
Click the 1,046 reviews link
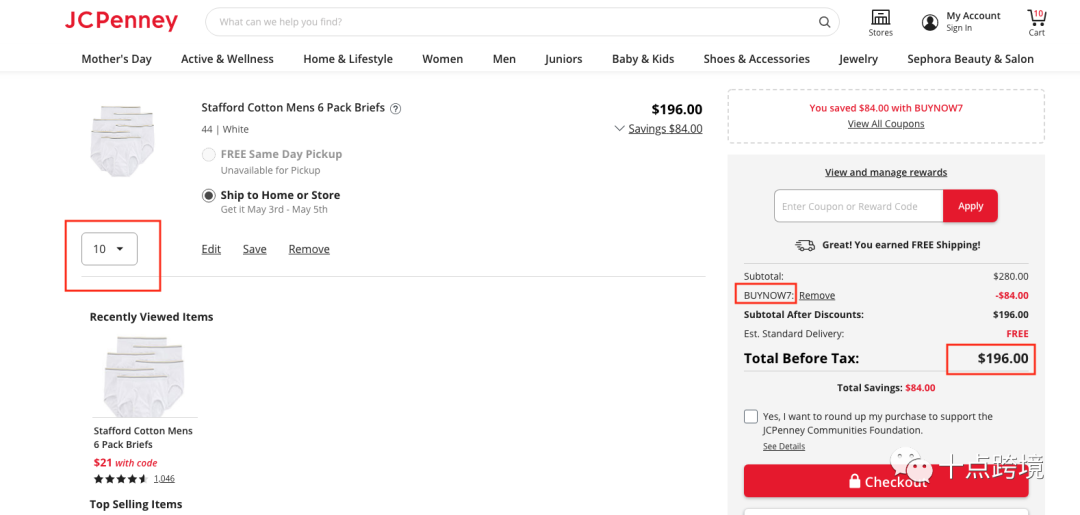164,479
